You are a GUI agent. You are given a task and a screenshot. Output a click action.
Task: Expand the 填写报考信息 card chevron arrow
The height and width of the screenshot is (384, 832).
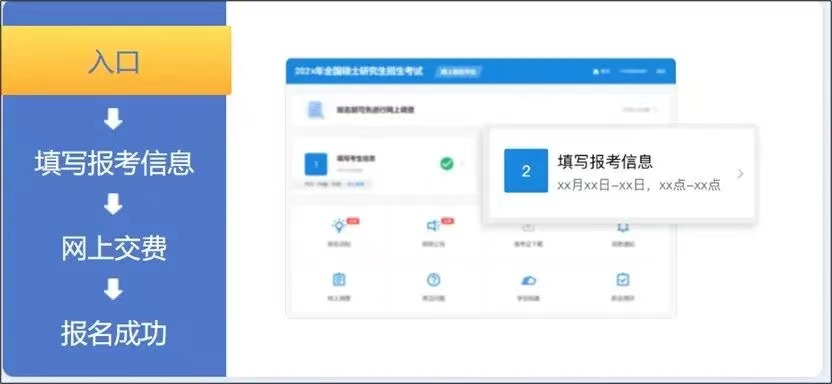(x=740, y=173)
